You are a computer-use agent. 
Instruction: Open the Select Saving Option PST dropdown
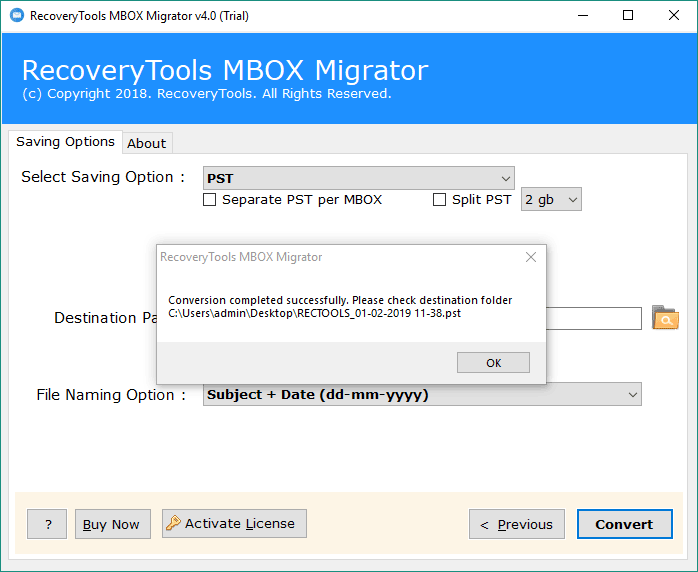[x=358, y=178]
